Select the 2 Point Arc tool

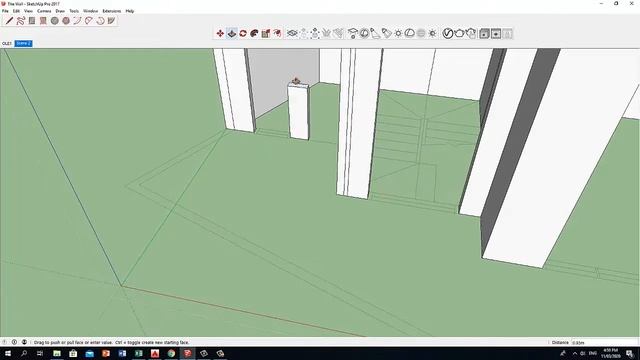89,21
